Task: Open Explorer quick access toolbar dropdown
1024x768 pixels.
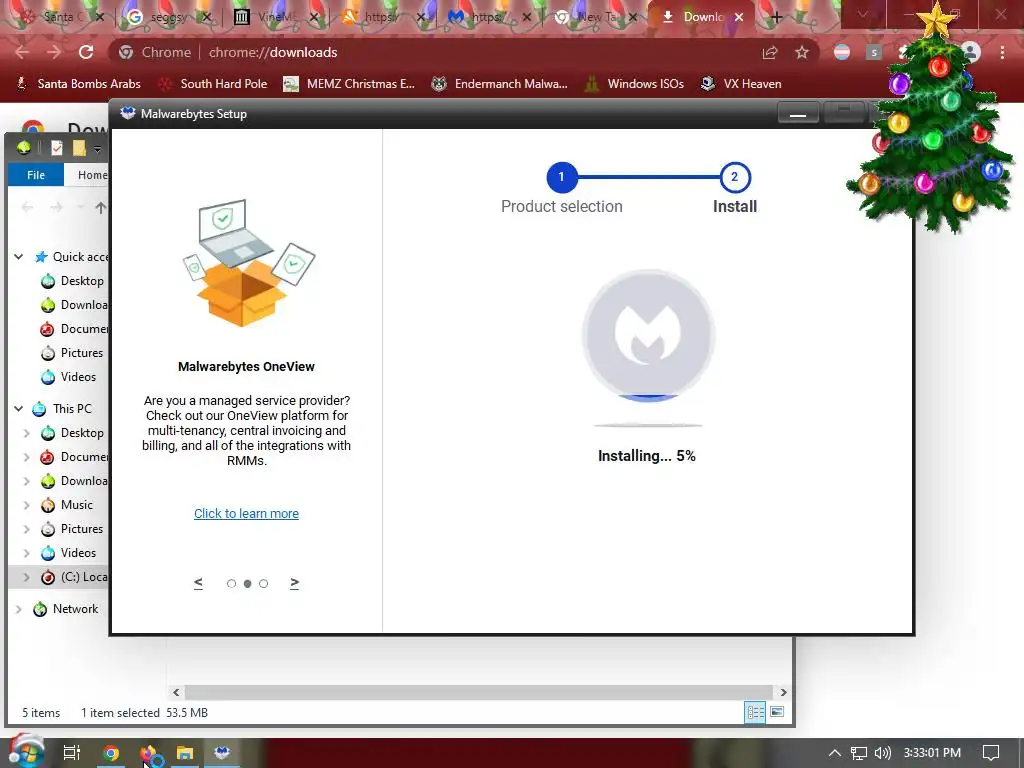Action: pos(97,150)
